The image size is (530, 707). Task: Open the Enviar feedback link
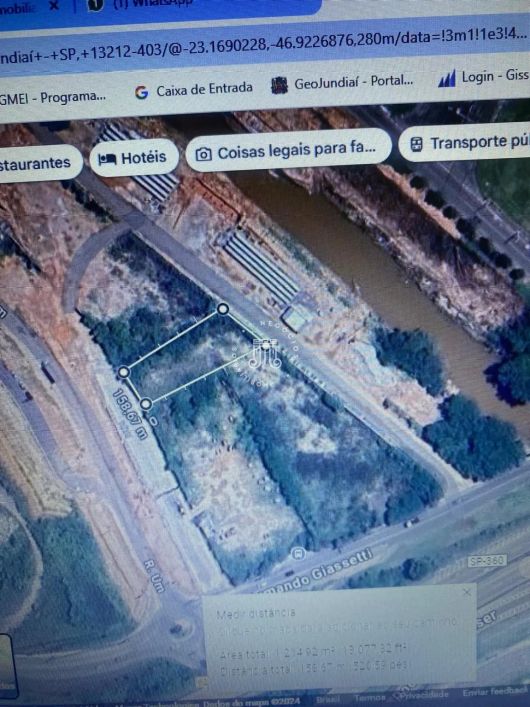(x=495, y=692)
